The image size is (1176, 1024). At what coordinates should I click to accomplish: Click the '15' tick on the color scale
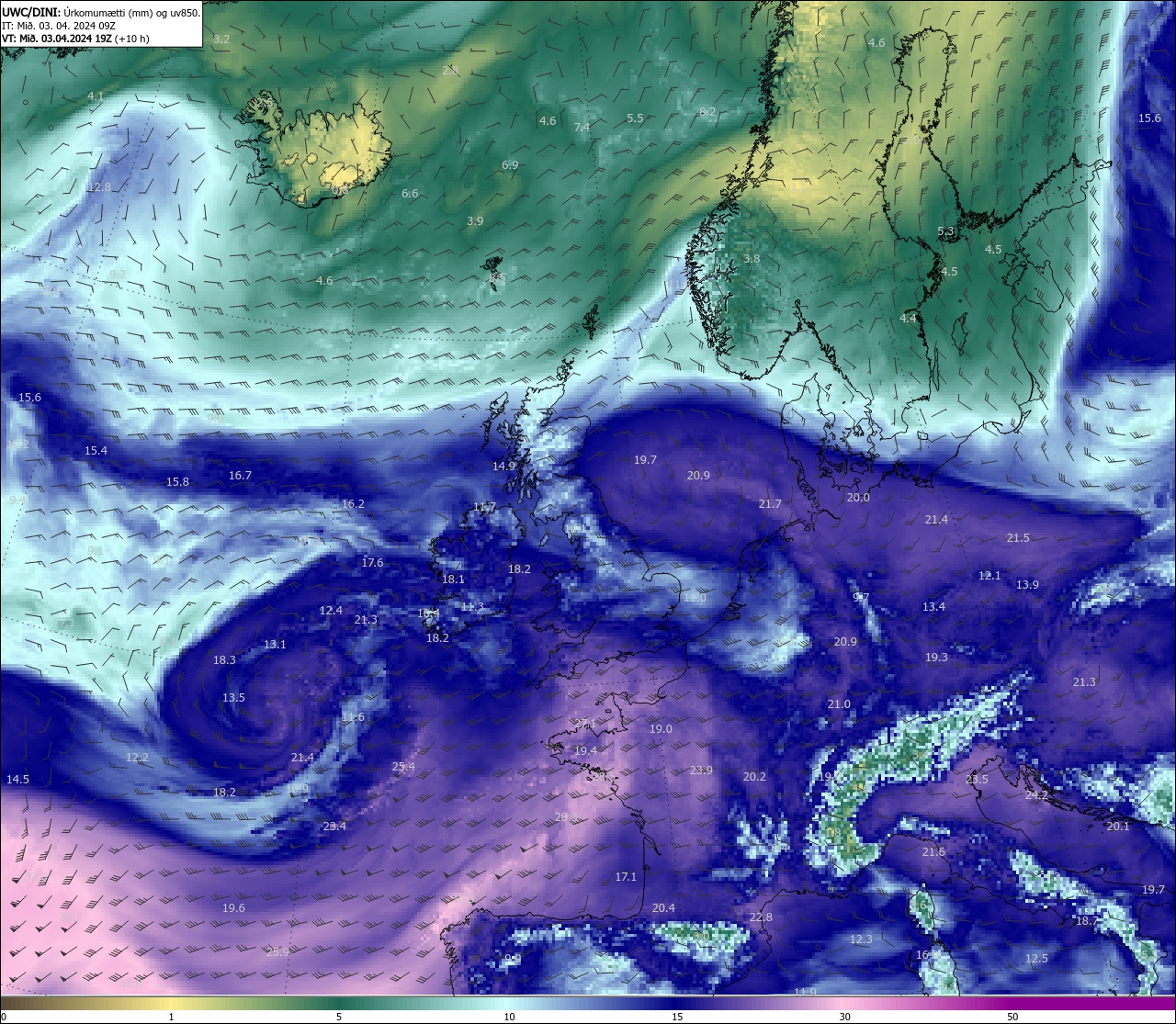[x=677, y=1017]
